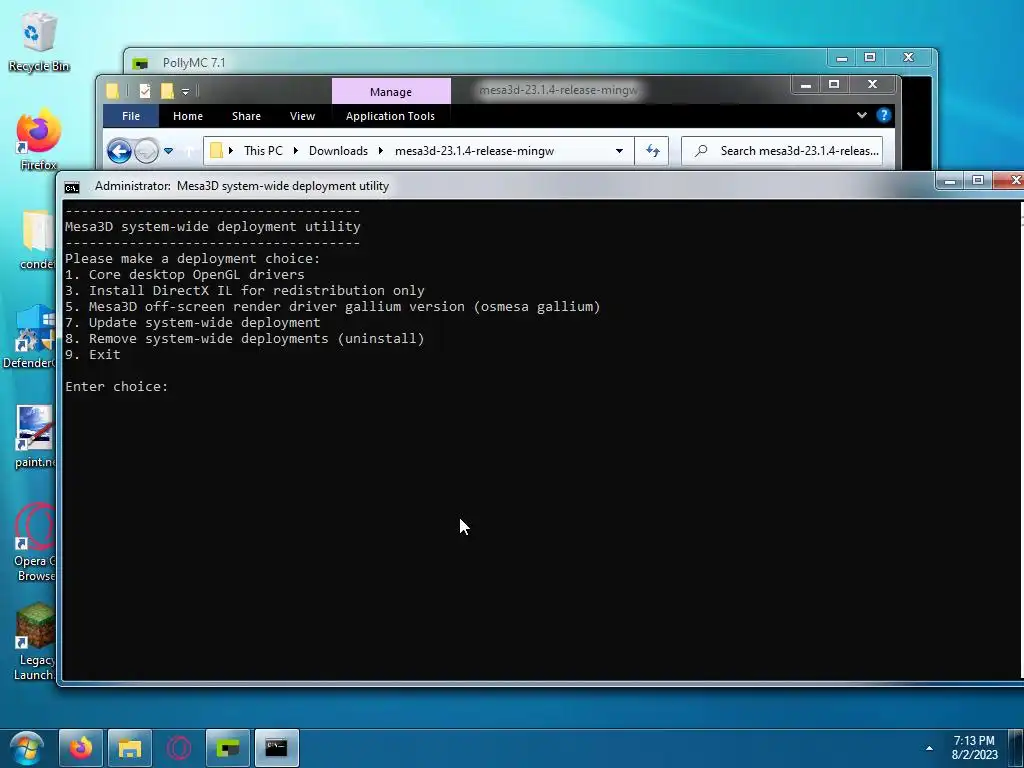The image size is (1024, 768).
Task: Switch to Firefox in the taskbar
Action: (x=81, y=748)
